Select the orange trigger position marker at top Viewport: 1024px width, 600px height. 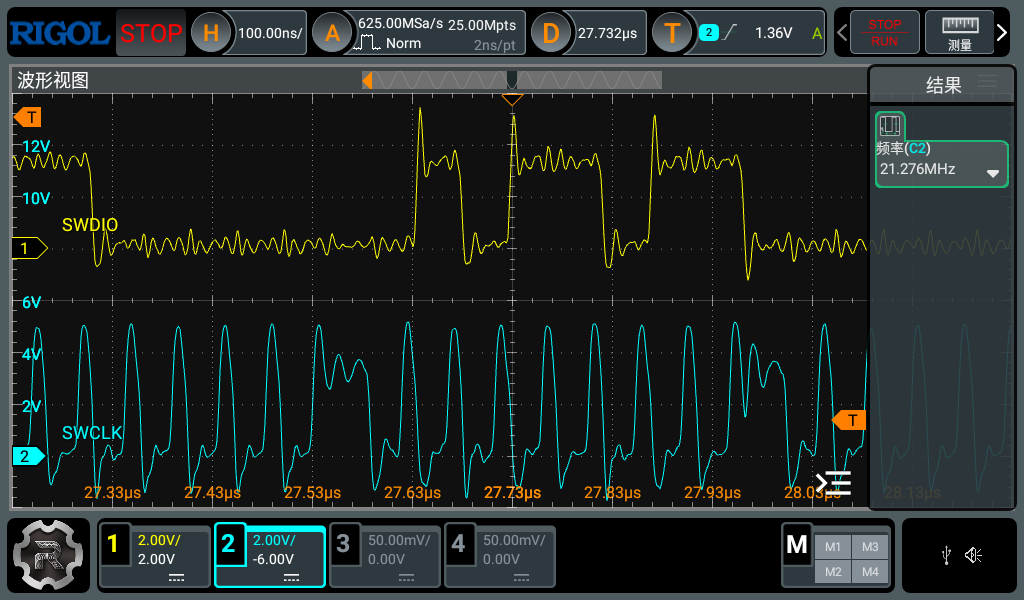(512, 100)
